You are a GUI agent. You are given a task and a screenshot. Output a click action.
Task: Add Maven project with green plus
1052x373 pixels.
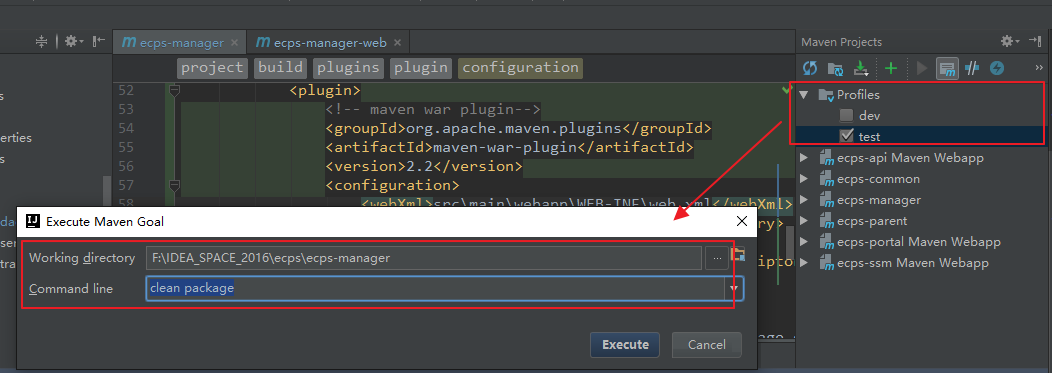point(891,68)
